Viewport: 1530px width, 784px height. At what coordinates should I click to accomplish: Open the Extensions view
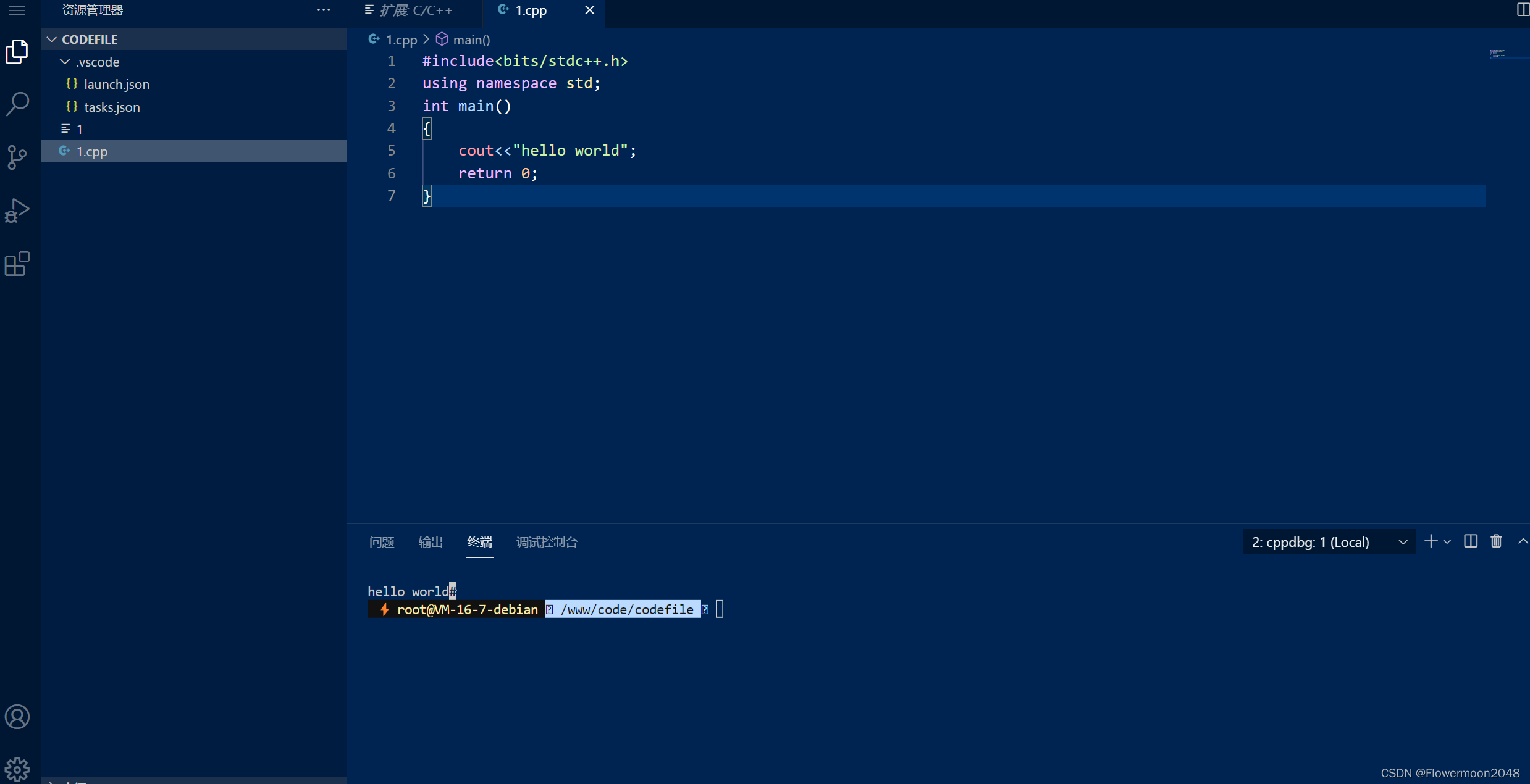pyautogui.click(x=17, y=264)
